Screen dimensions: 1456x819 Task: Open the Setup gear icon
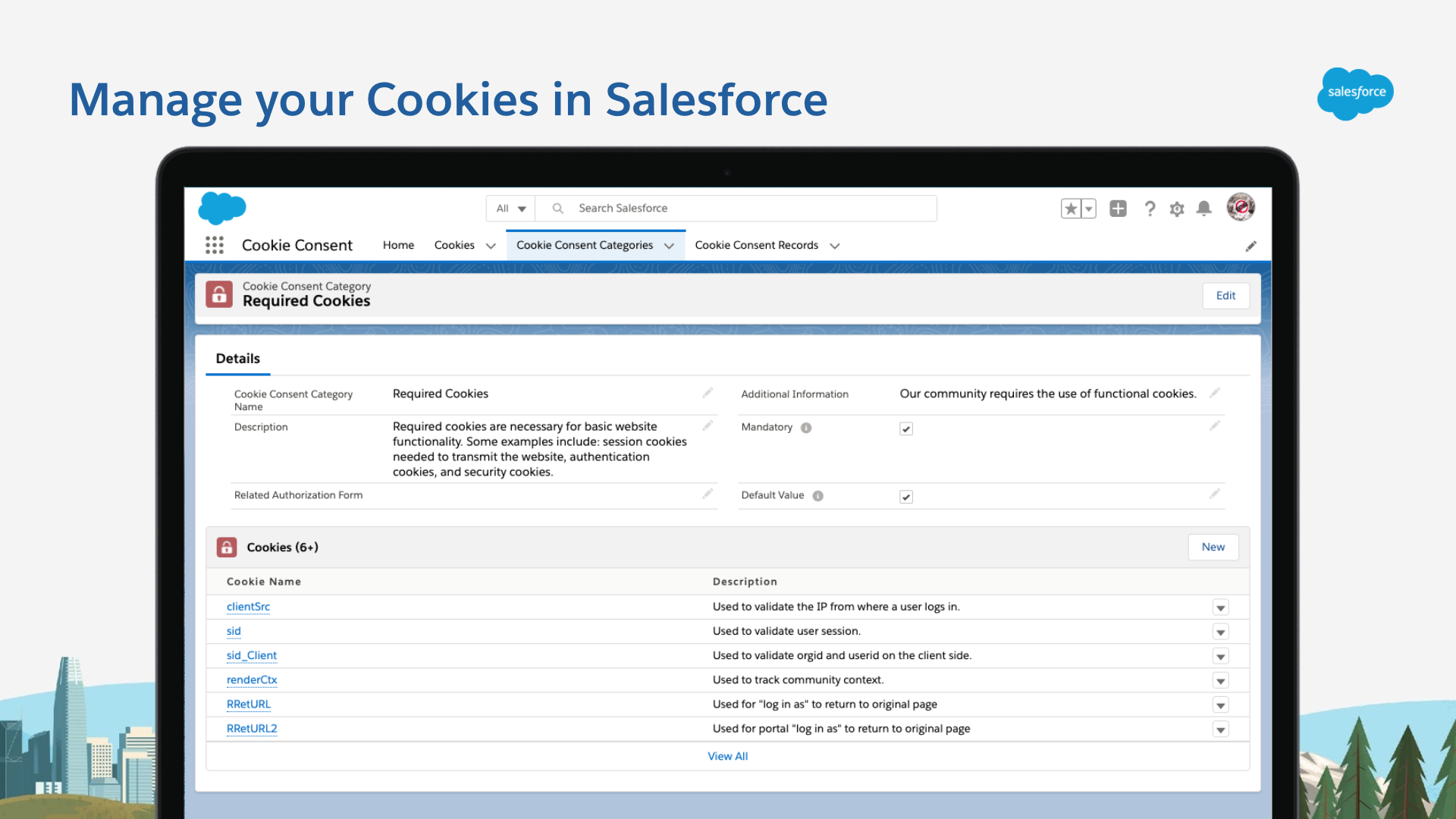click(1177, 209)
